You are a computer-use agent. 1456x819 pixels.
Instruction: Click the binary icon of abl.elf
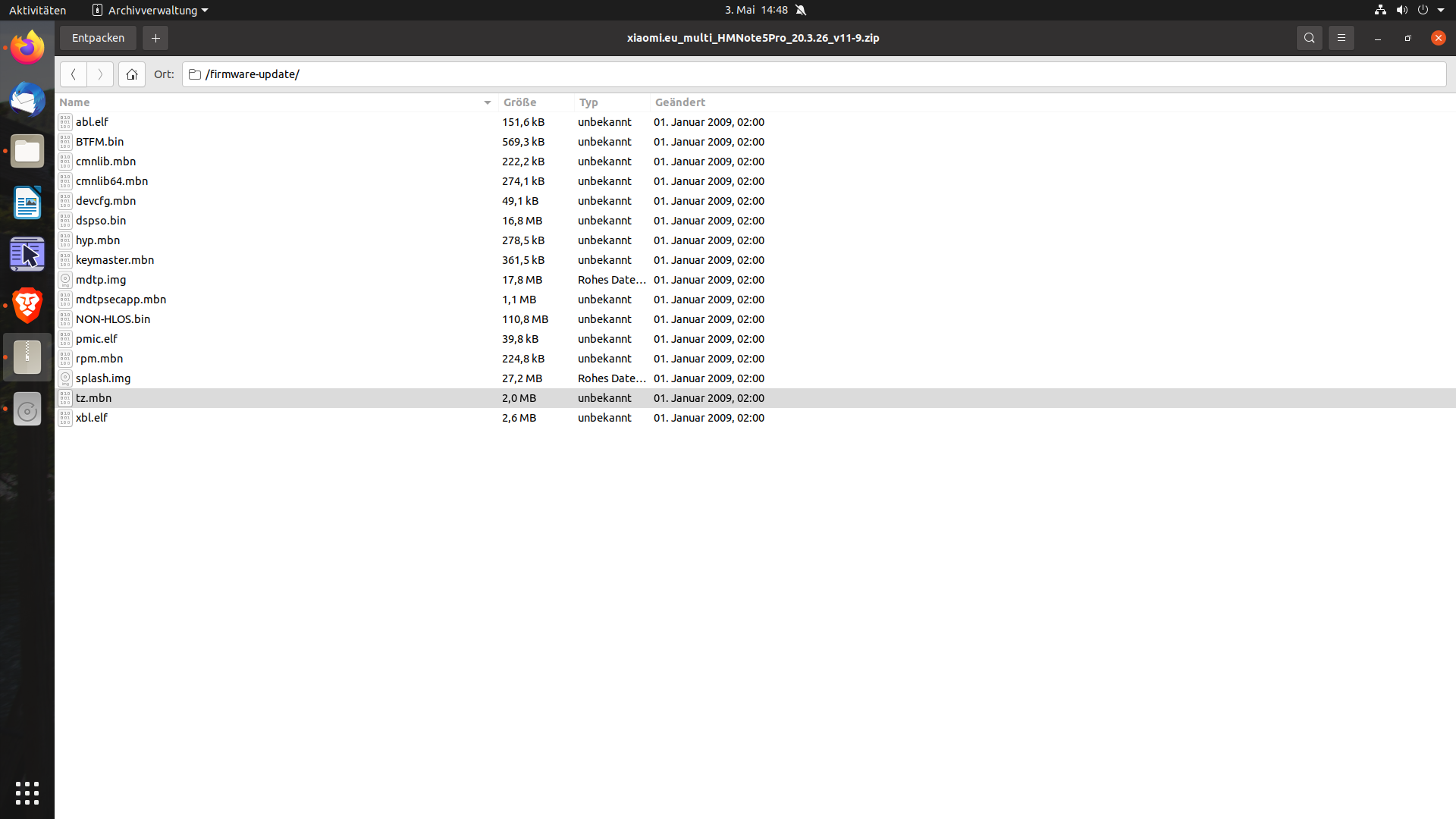coord(65,122)
